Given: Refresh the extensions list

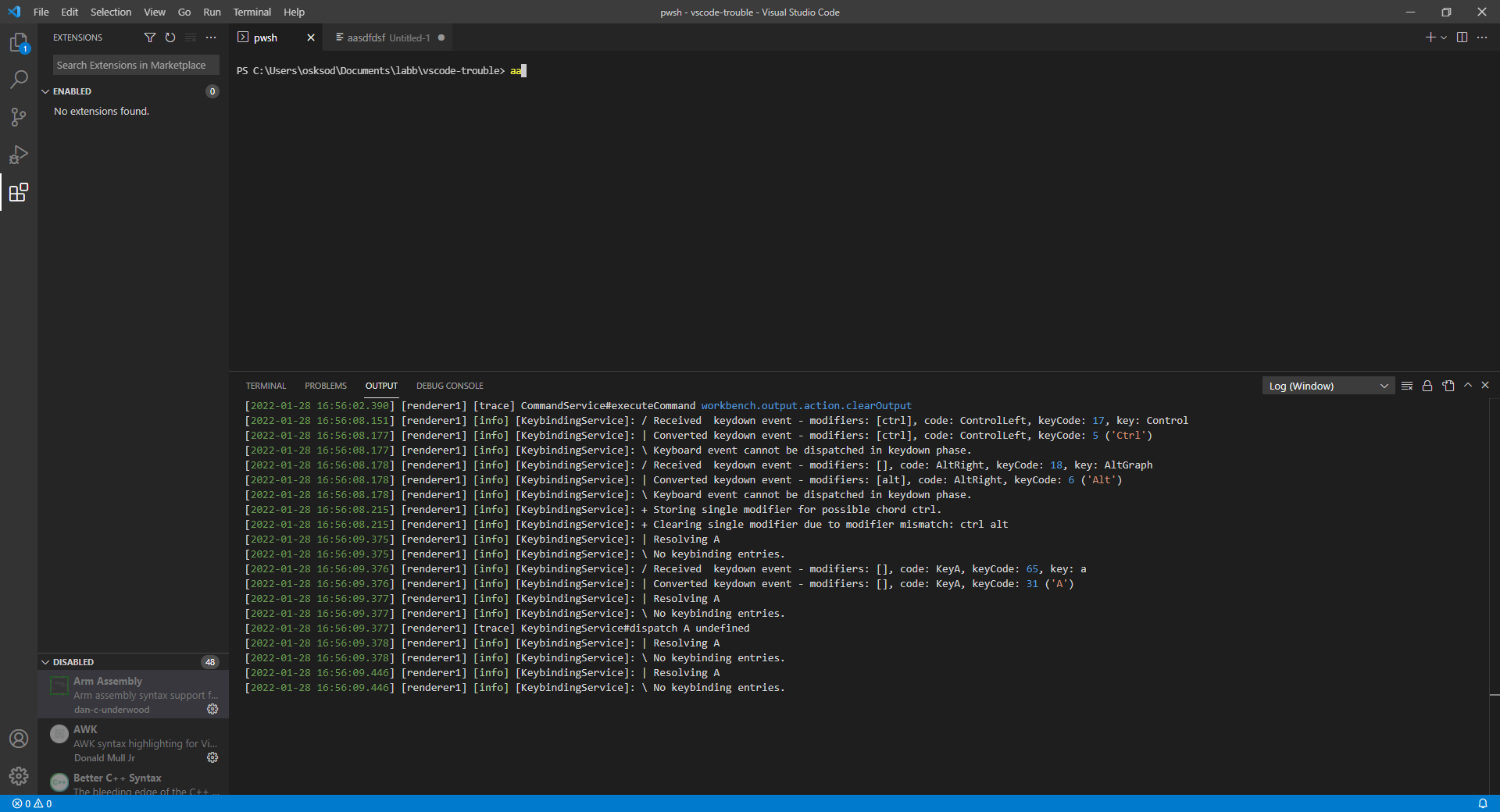Looking at the screenshot, I should [170, 37].
